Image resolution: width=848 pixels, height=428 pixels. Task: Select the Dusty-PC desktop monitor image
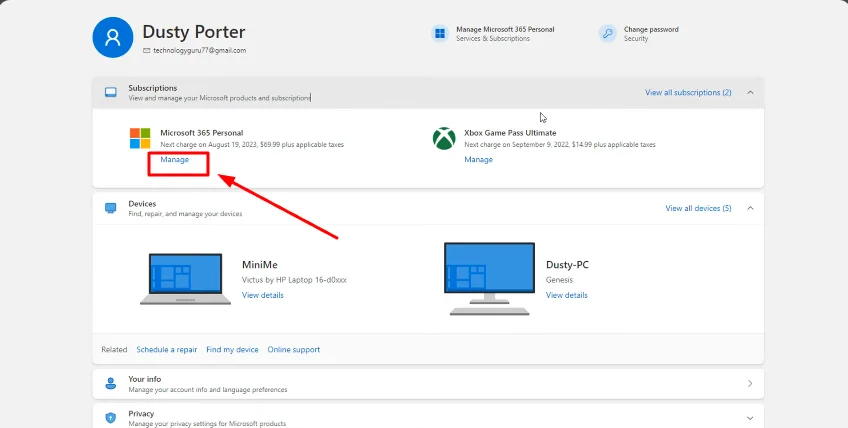(x=489, y=279)
